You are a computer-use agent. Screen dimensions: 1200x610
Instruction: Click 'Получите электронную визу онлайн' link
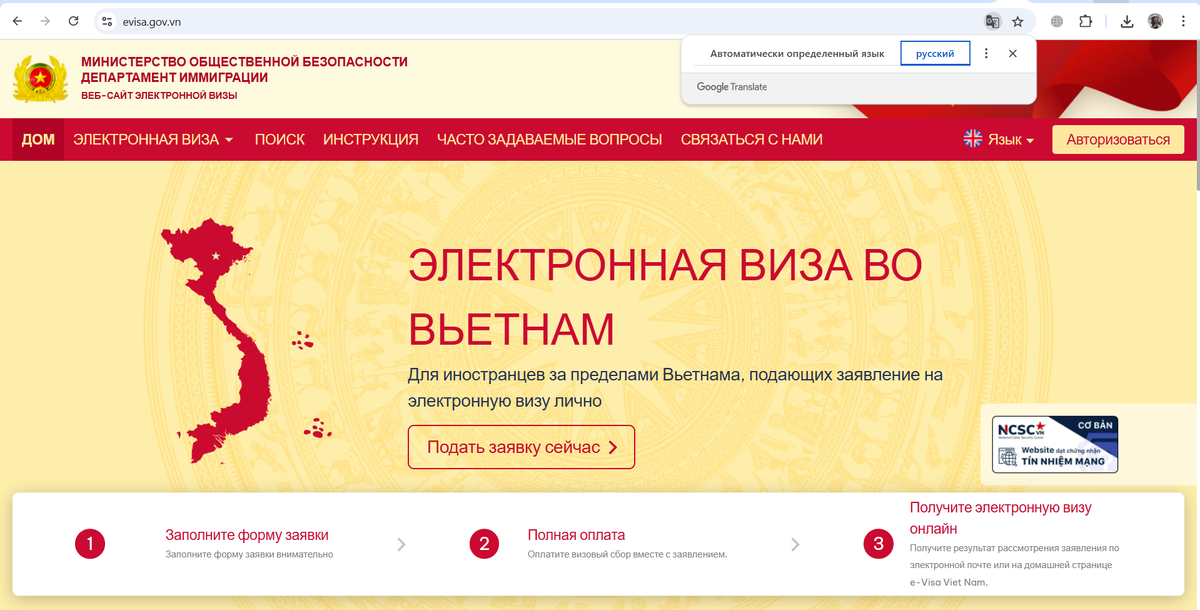pos(1000,518)
